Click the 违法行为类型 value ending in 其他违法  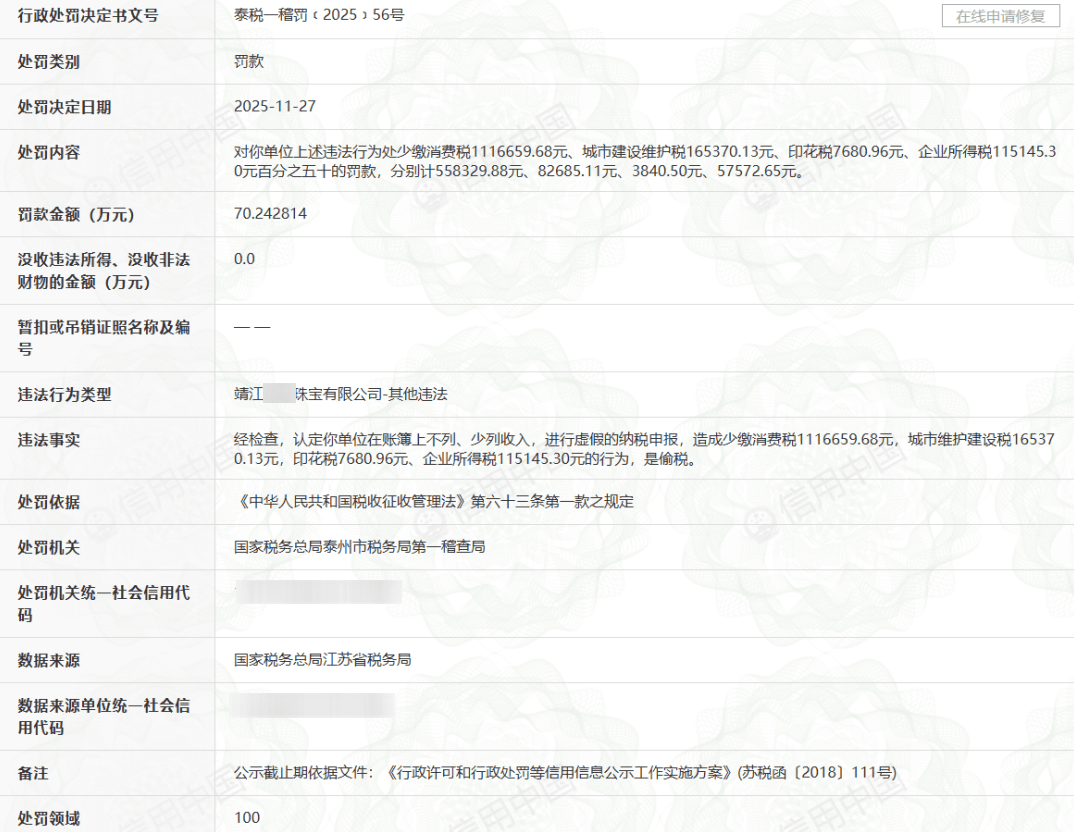click(x=340, y=394)
